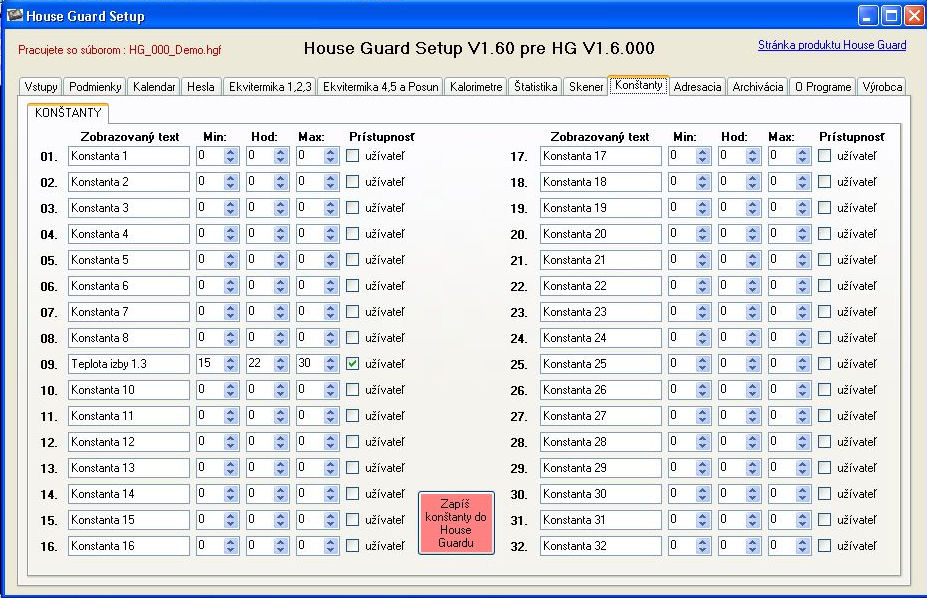Click the Konstanta 15 name field
927x598 pixels.
click(129, 520)
